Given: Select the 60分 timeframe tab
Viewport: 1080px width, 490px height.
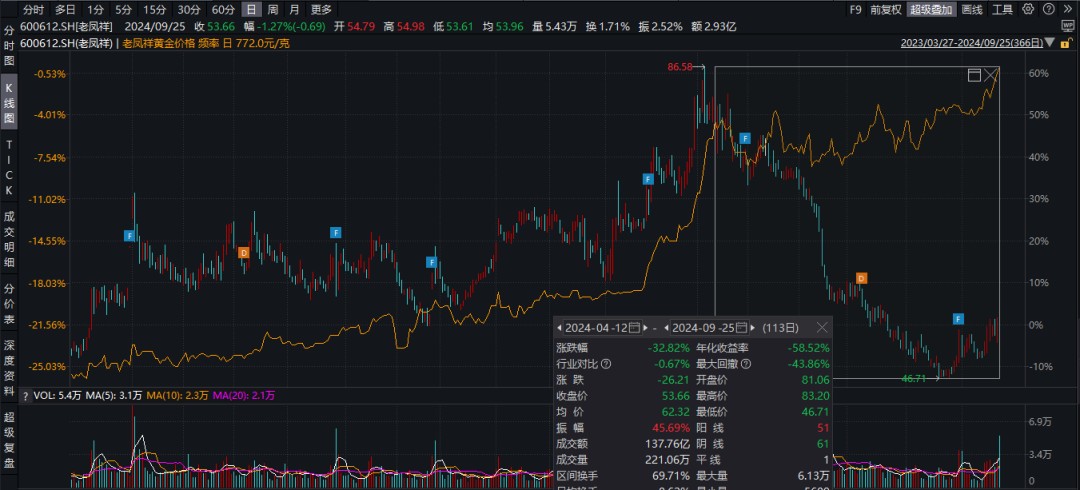Looking at the screenshot, I should [223, 9].
